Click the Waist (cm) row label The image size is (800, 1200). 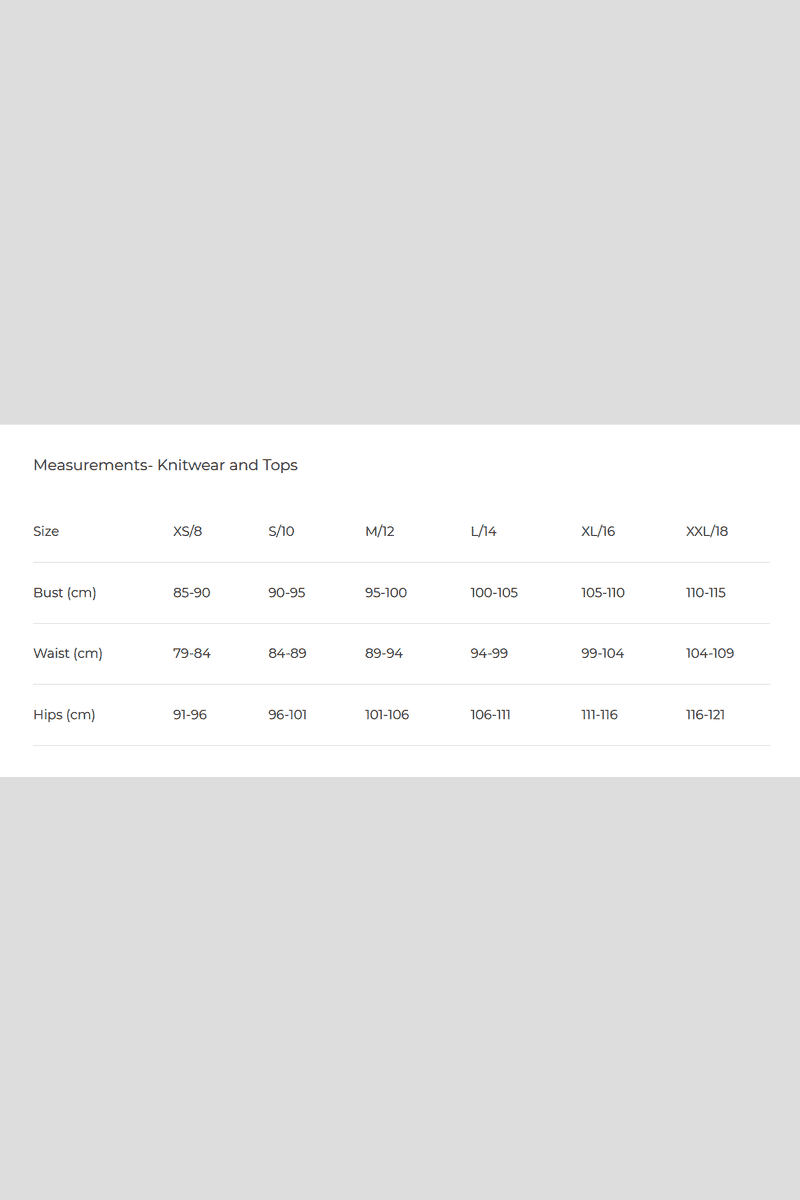[68, 654]
